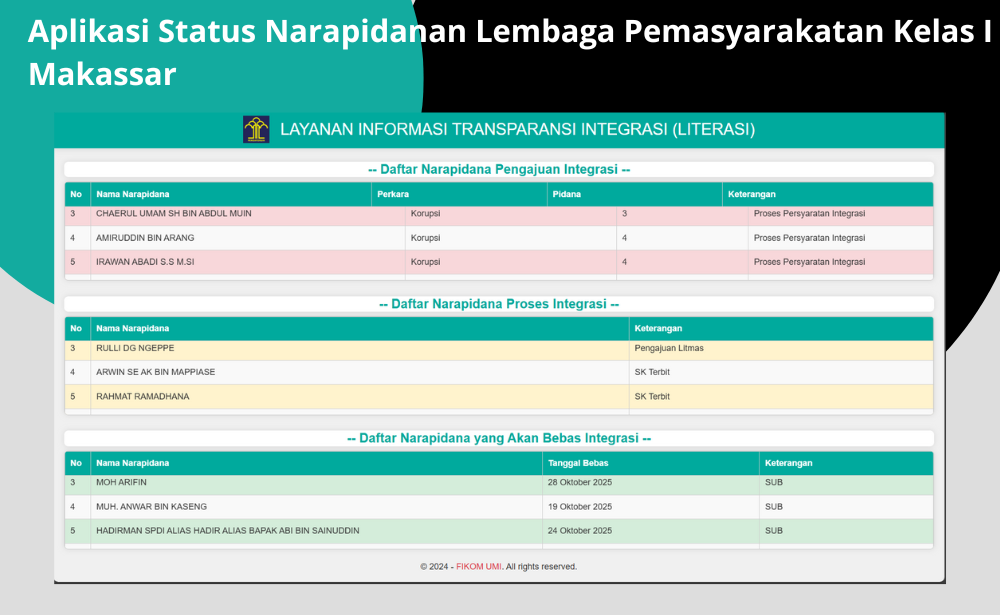Click RAHMAT RAMADHANA name
The image size is (1000, 615).
142,397
